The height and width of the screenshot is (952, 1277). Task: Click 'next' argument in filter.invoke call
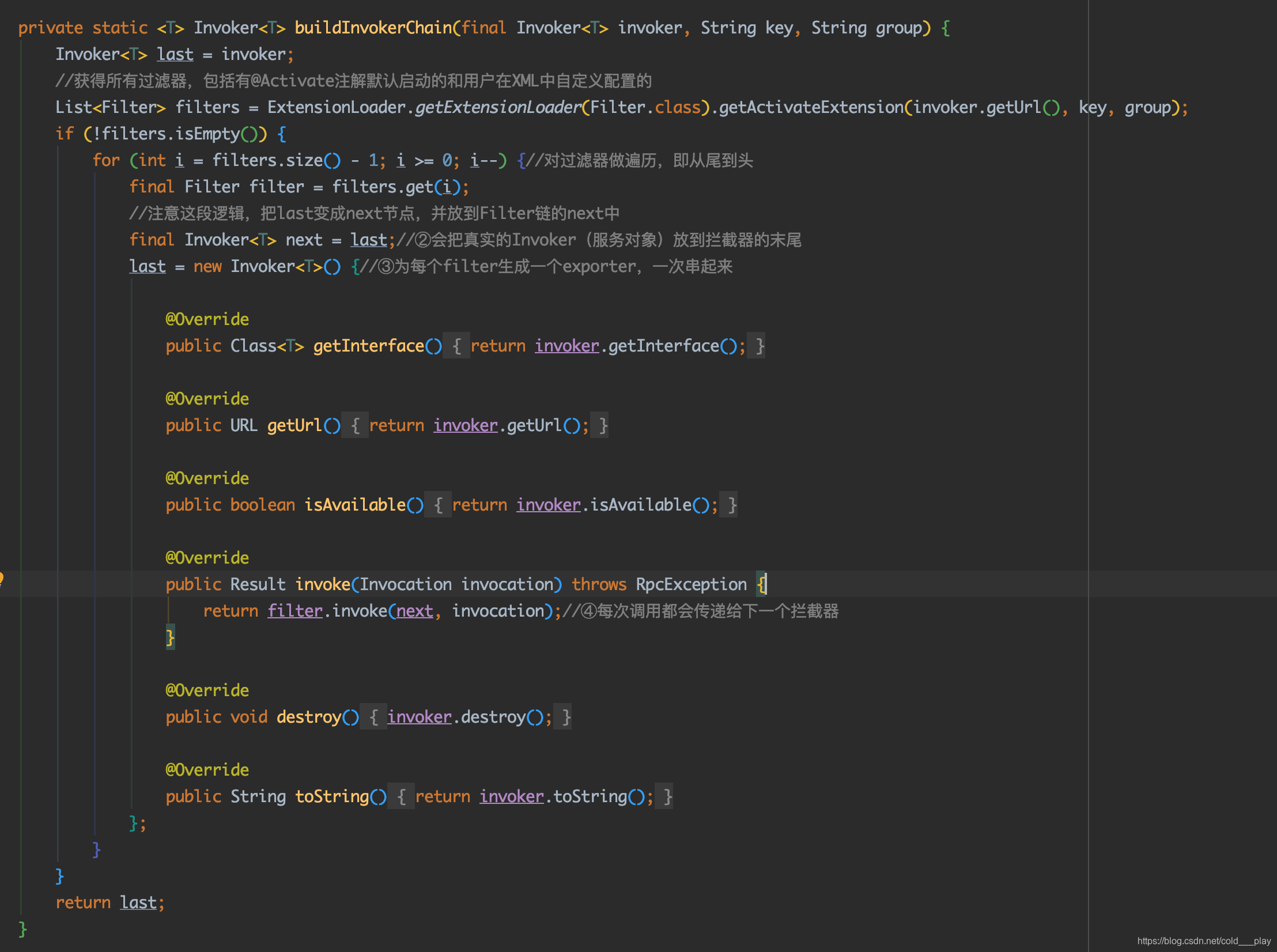coord(415,611)
